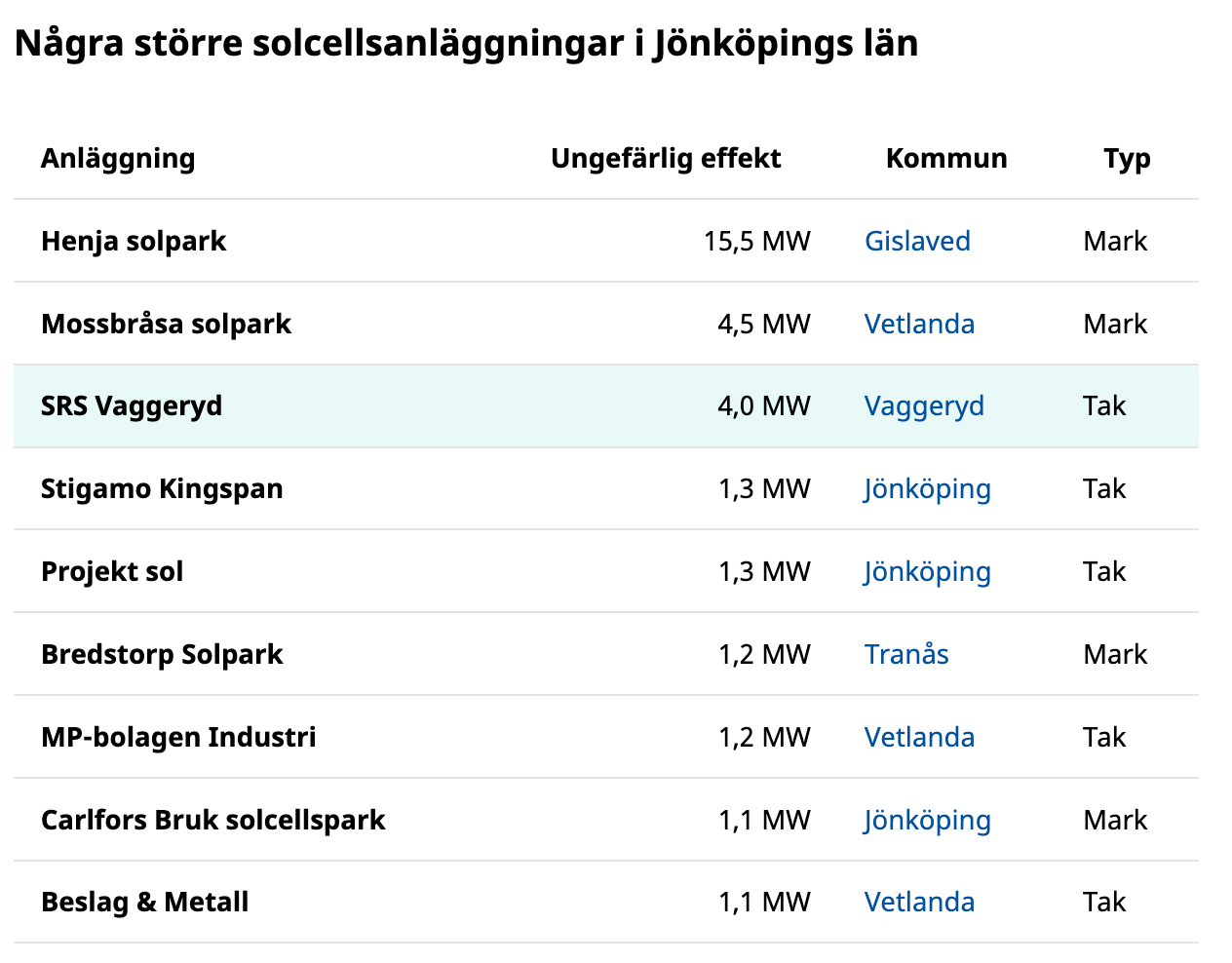Click Vetlanda link in Mossbråsa solpark row

coord(919,324)
